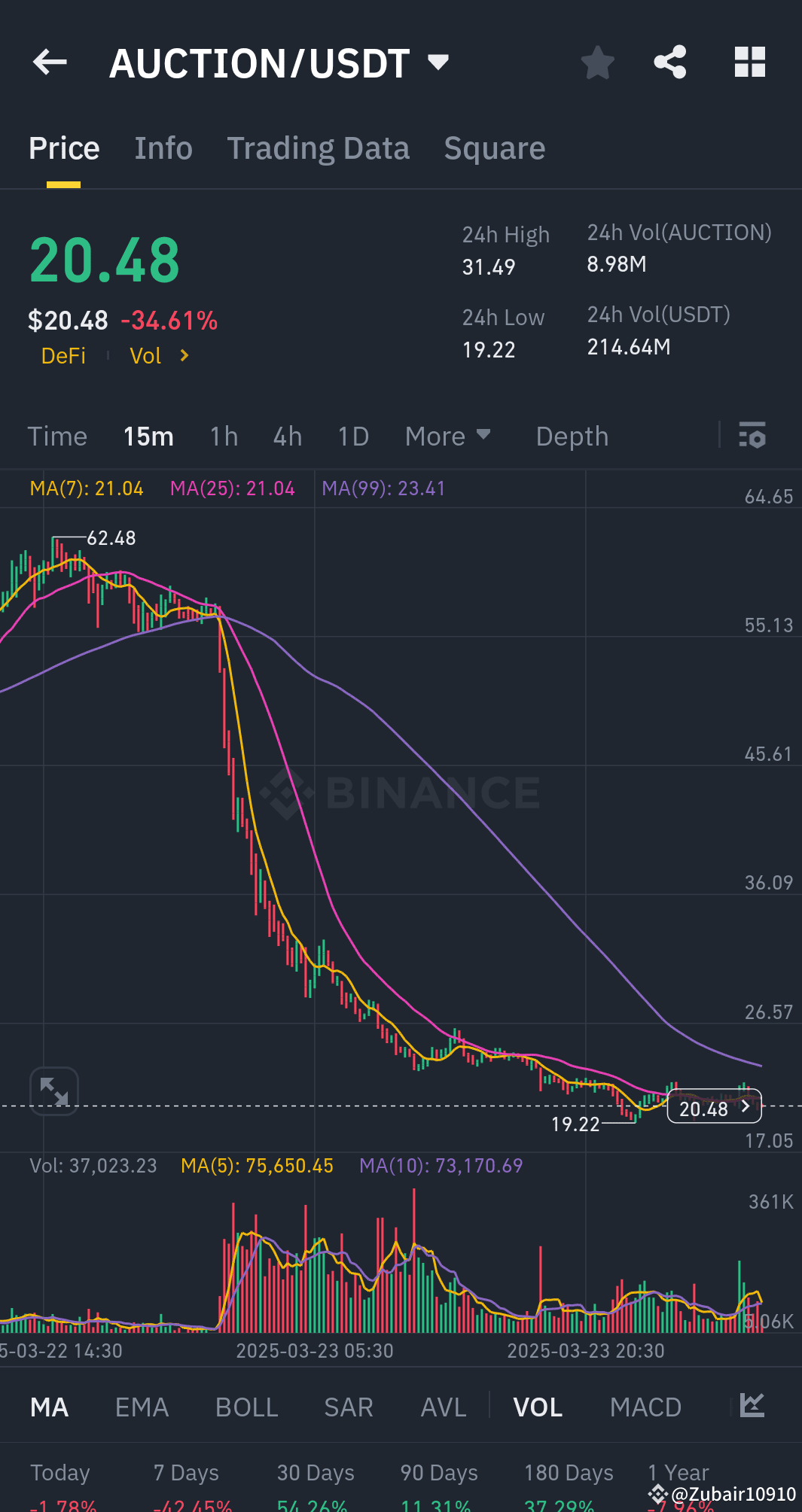Open the Vol tag chevron
Screen dimensions: 802x1512
tap(184, 355)
